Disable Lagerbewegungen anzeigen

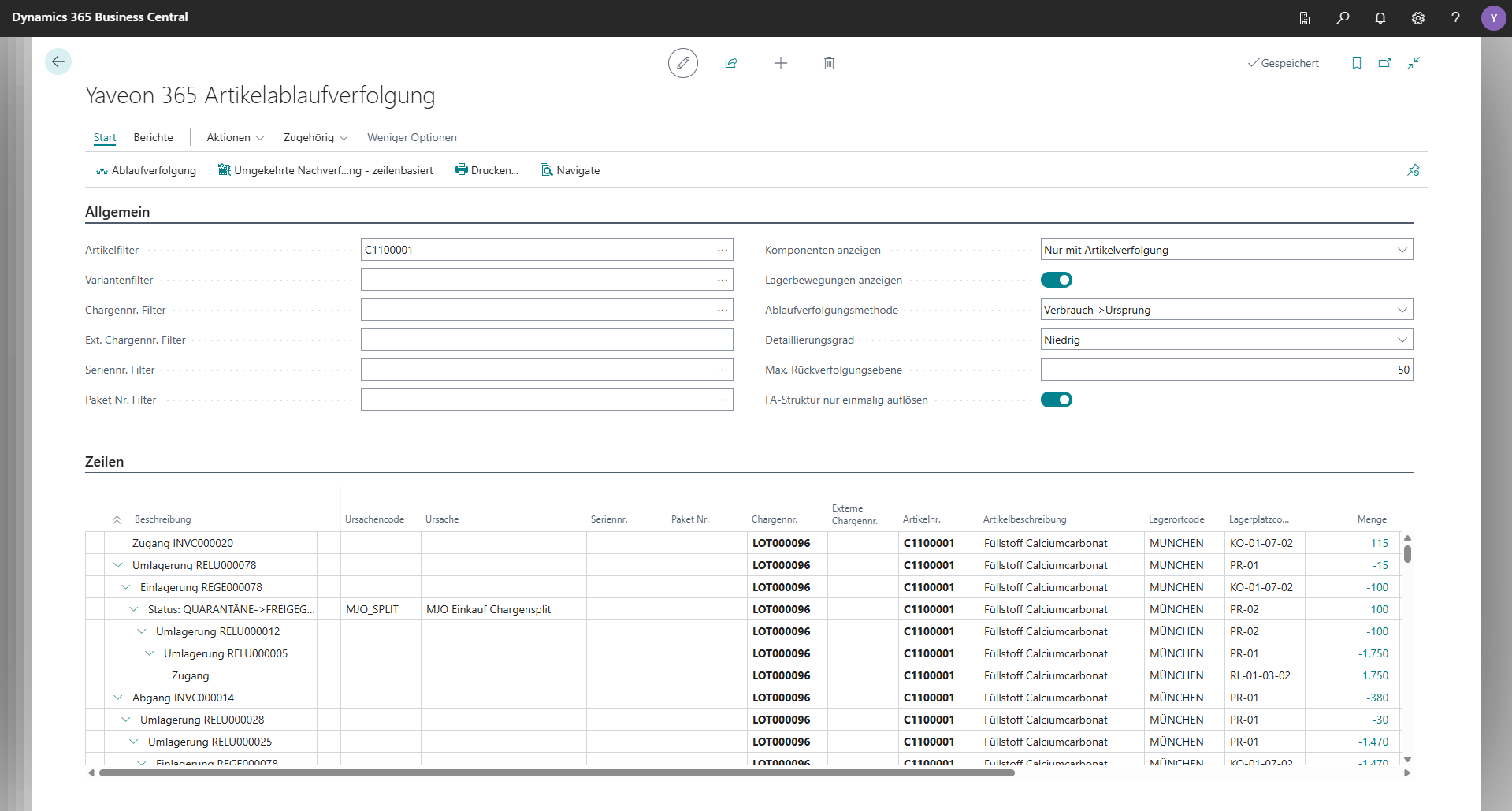(1056, 280)
